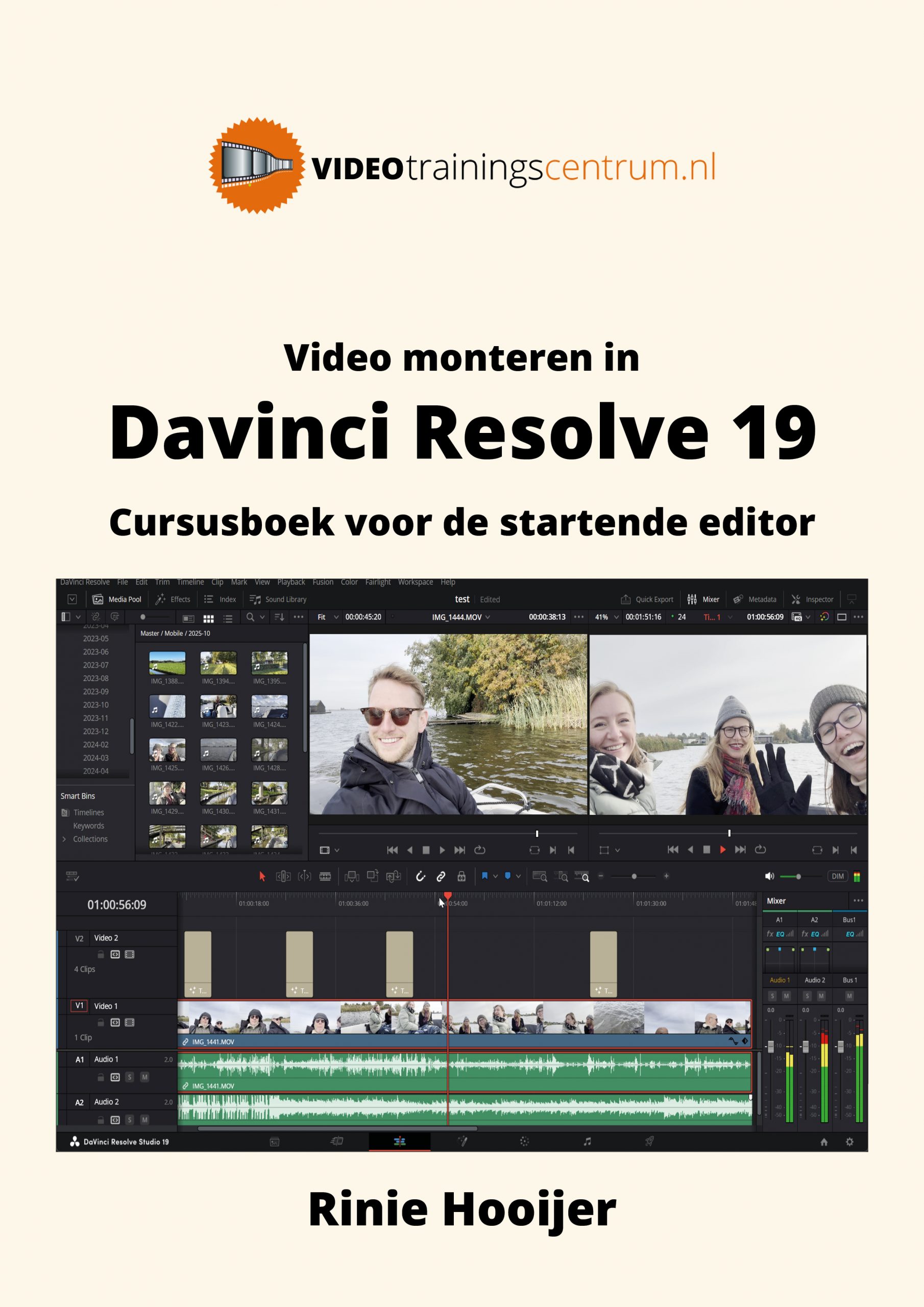Screen dimensions: 924x1307
Task: Switch media pool to list view
Action: pyautogui.click(x=228, y=618)
